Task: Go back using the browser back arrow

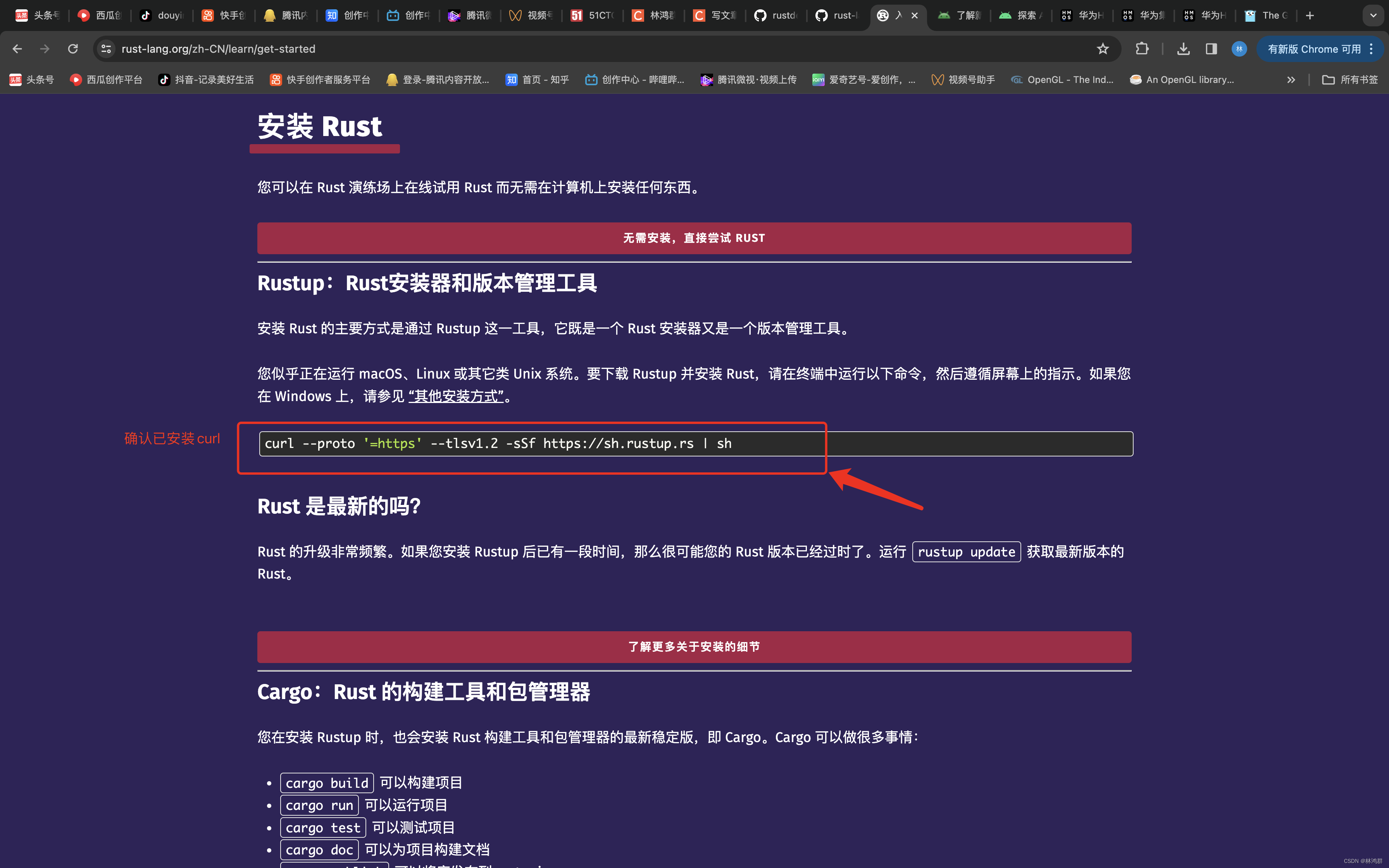Action: tap(17, 49)
